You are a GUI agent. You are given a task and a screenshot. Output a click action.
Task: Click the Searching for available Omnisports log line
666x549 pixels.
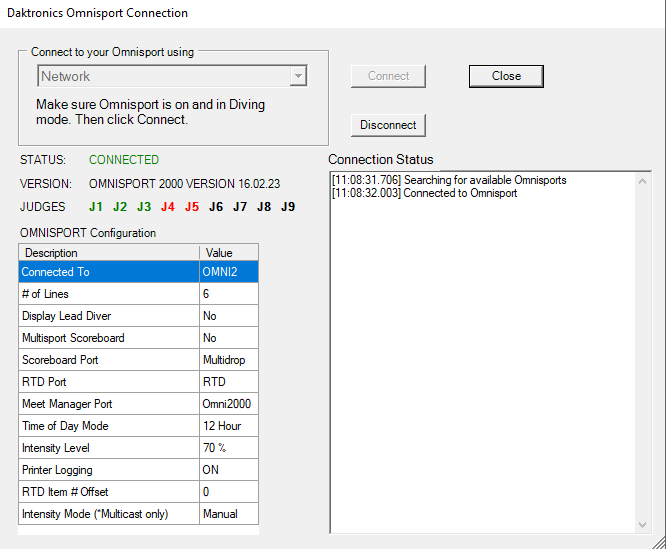(449, 180)
